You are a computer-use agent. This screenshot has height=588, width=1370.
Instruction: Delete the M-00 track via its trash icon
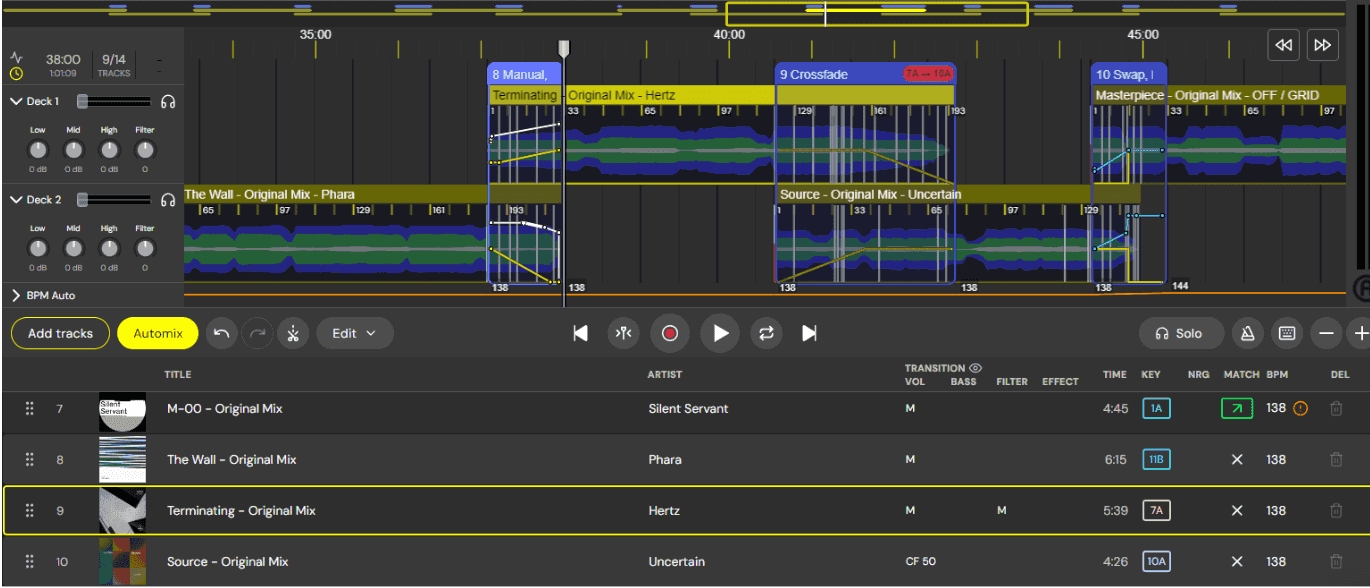pos(1335,408)
